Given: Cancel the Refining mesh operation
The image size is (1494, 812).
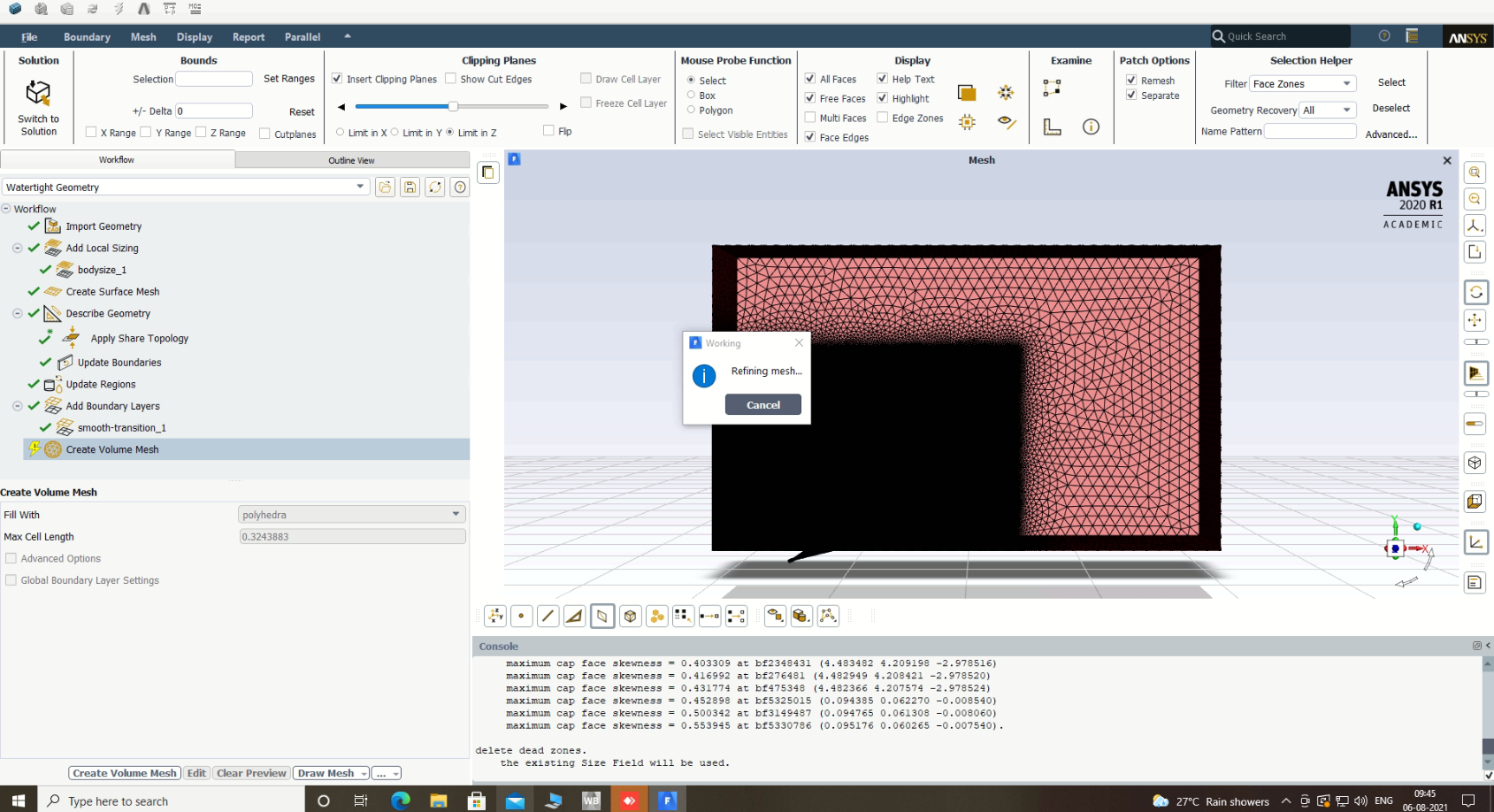Looking at the screenshot, I should [762, 404].
